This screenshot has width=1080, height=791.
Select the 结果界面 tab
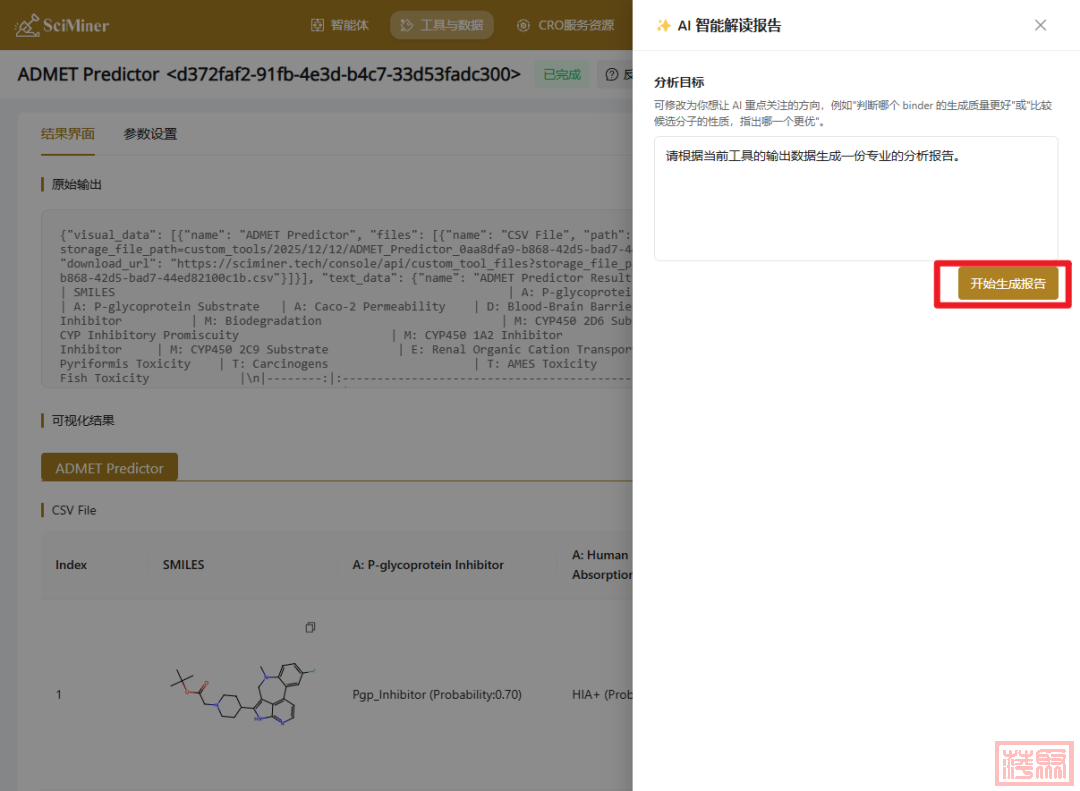(68, 134)
